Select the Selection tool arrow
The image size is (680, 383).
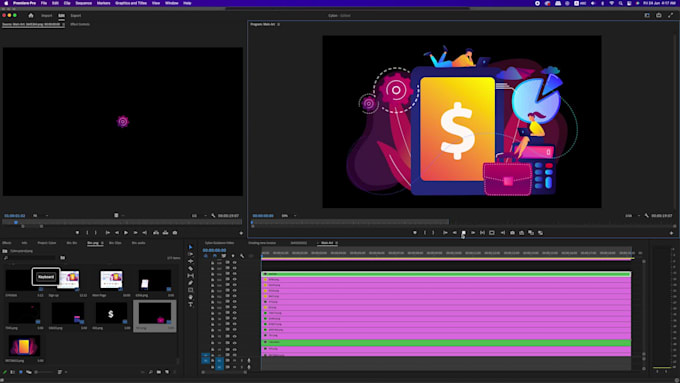click(x=190, y=247)
